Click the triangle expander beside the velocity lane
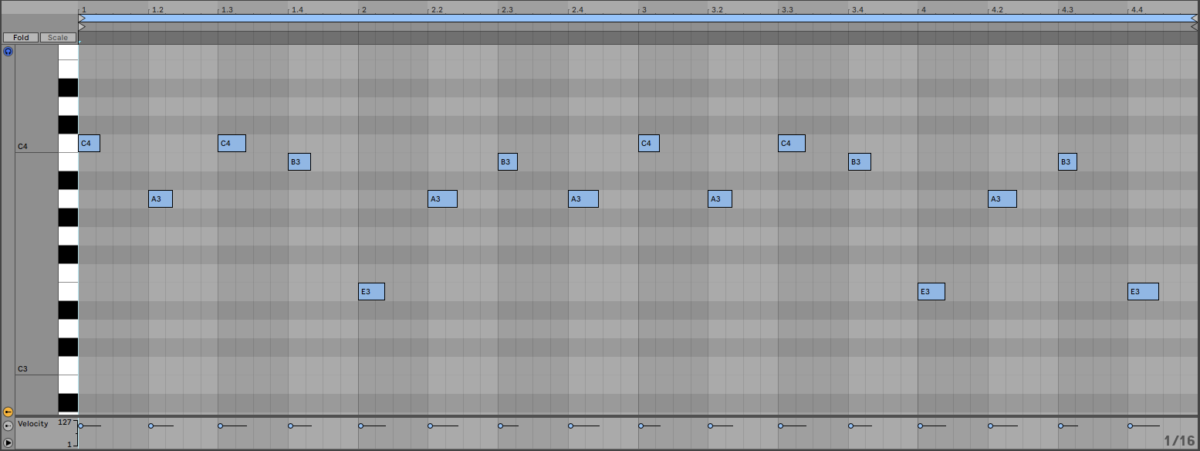 point(8,442)
